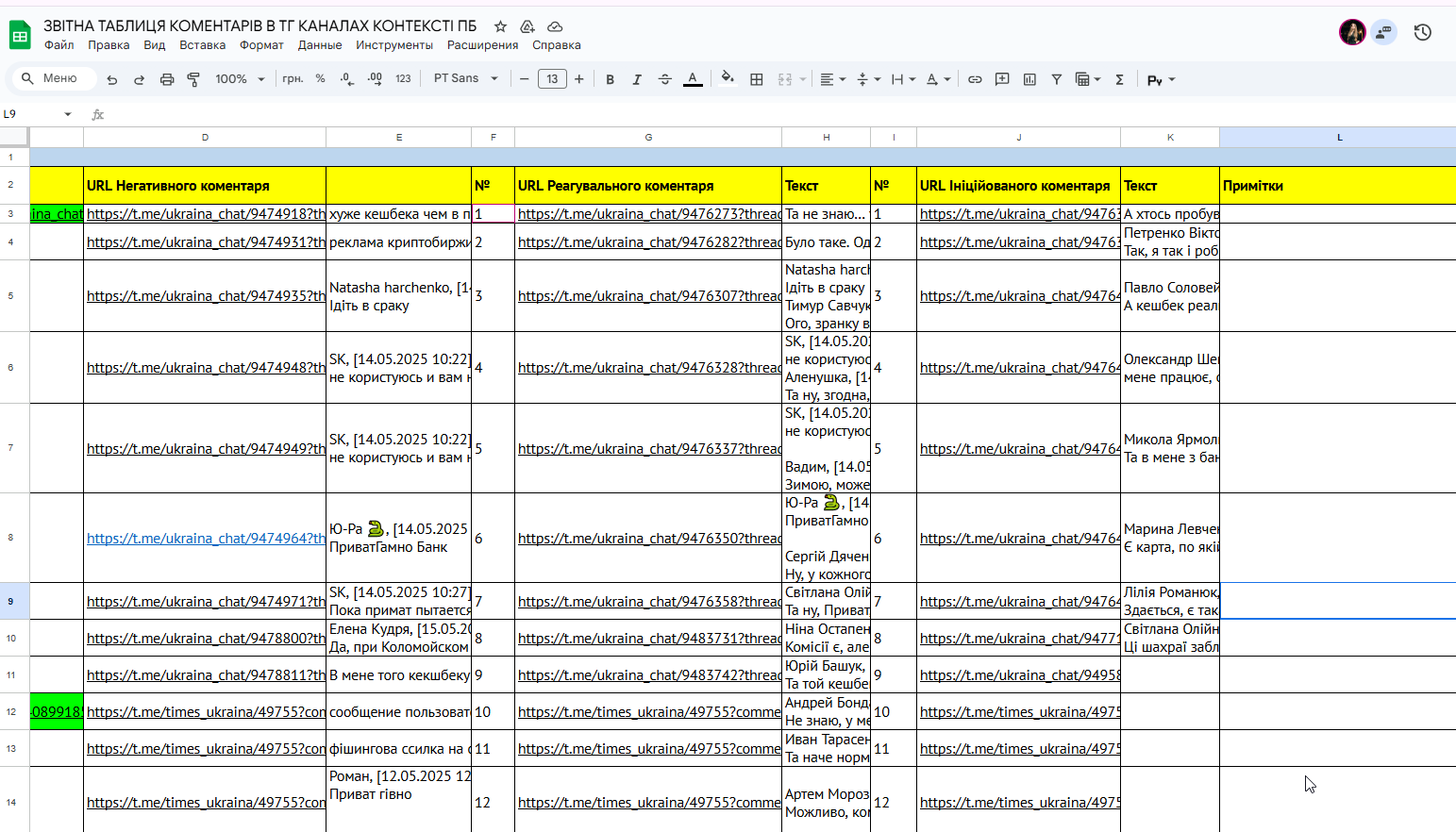
Task: Format as currency (грн.)
Action: pyautogui.click(x=293, y=79)
